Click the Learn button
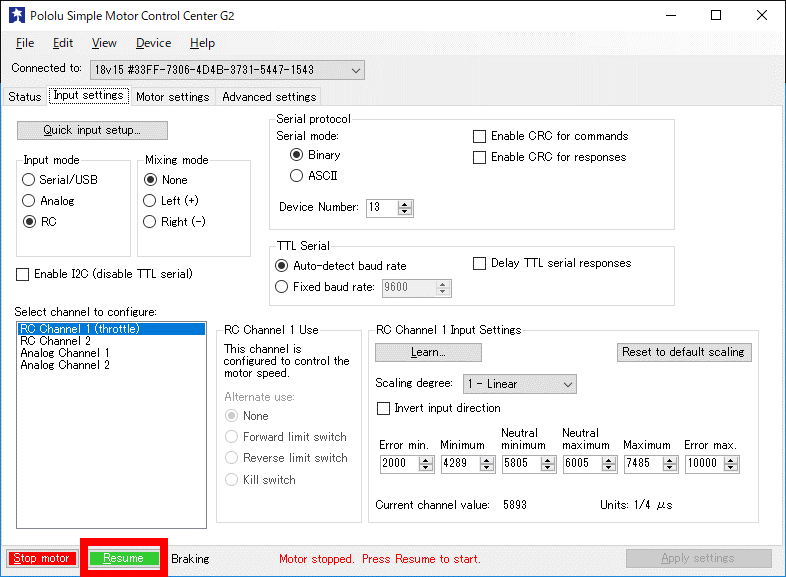This screenshot has width=786, height=577. (428, 352)
